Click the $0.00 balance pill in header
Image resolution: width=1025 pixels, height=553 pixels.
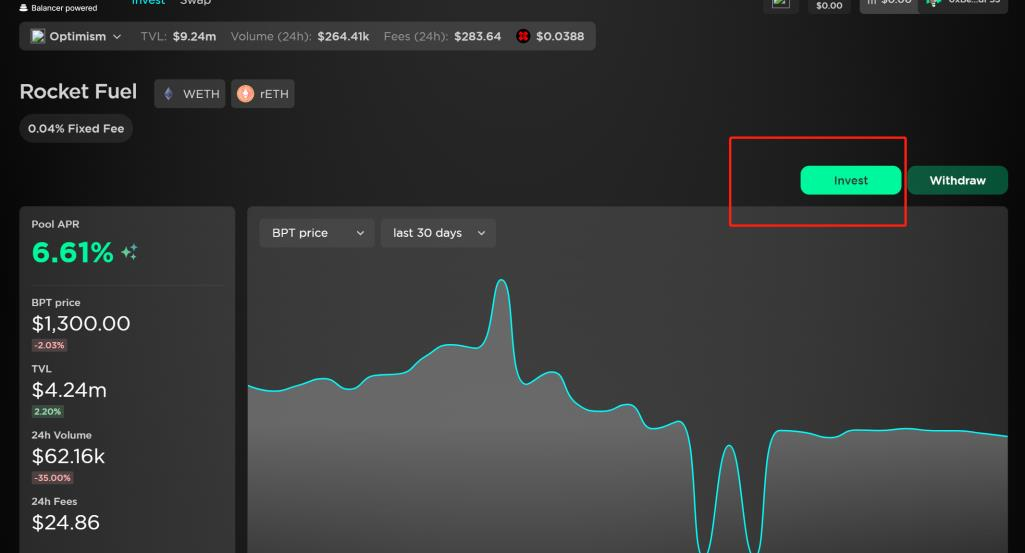[x=829, y=5]
